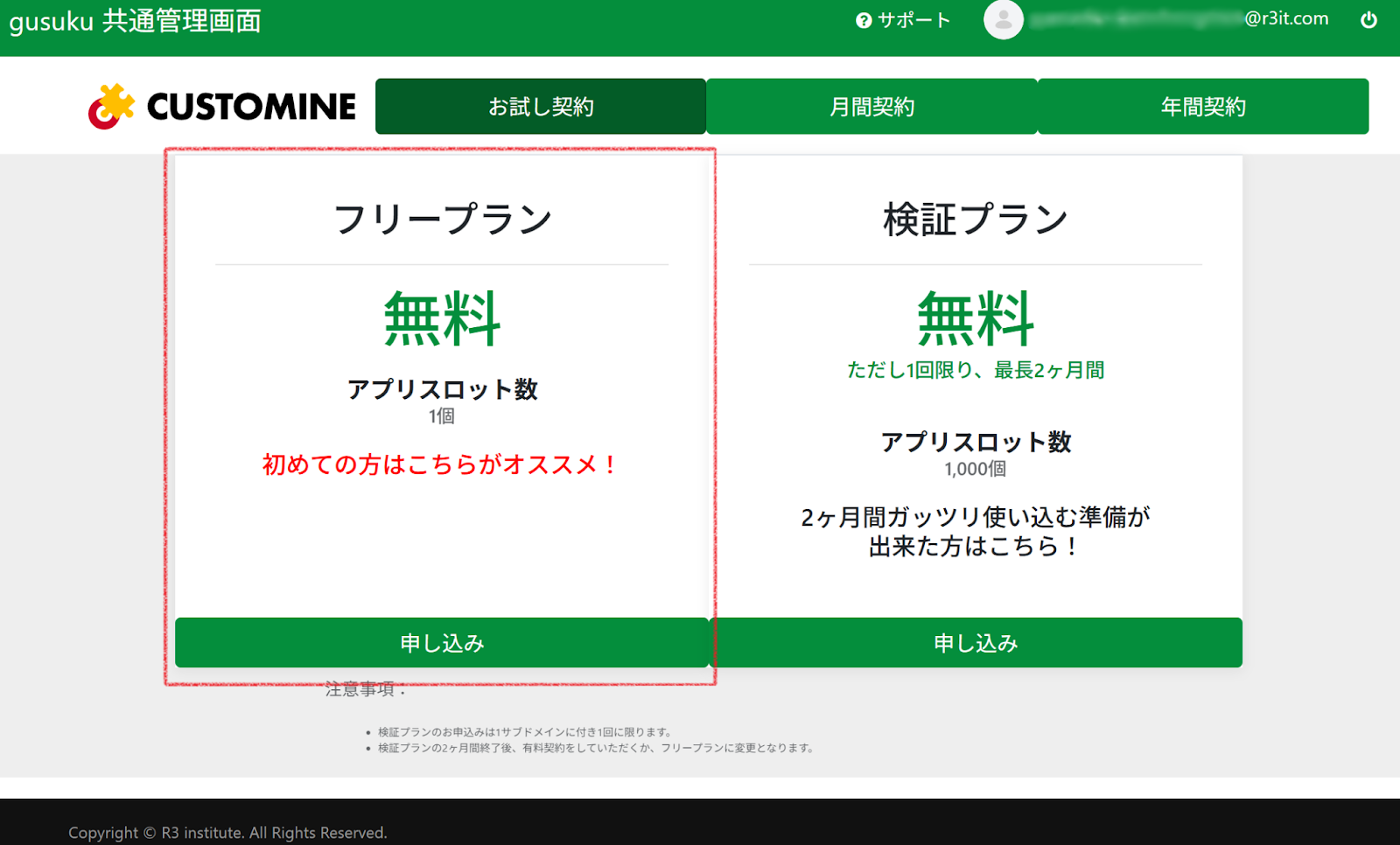This screenshot has width=1400, height=845.
Task: Click the support question mark icon
Action: 864,20
